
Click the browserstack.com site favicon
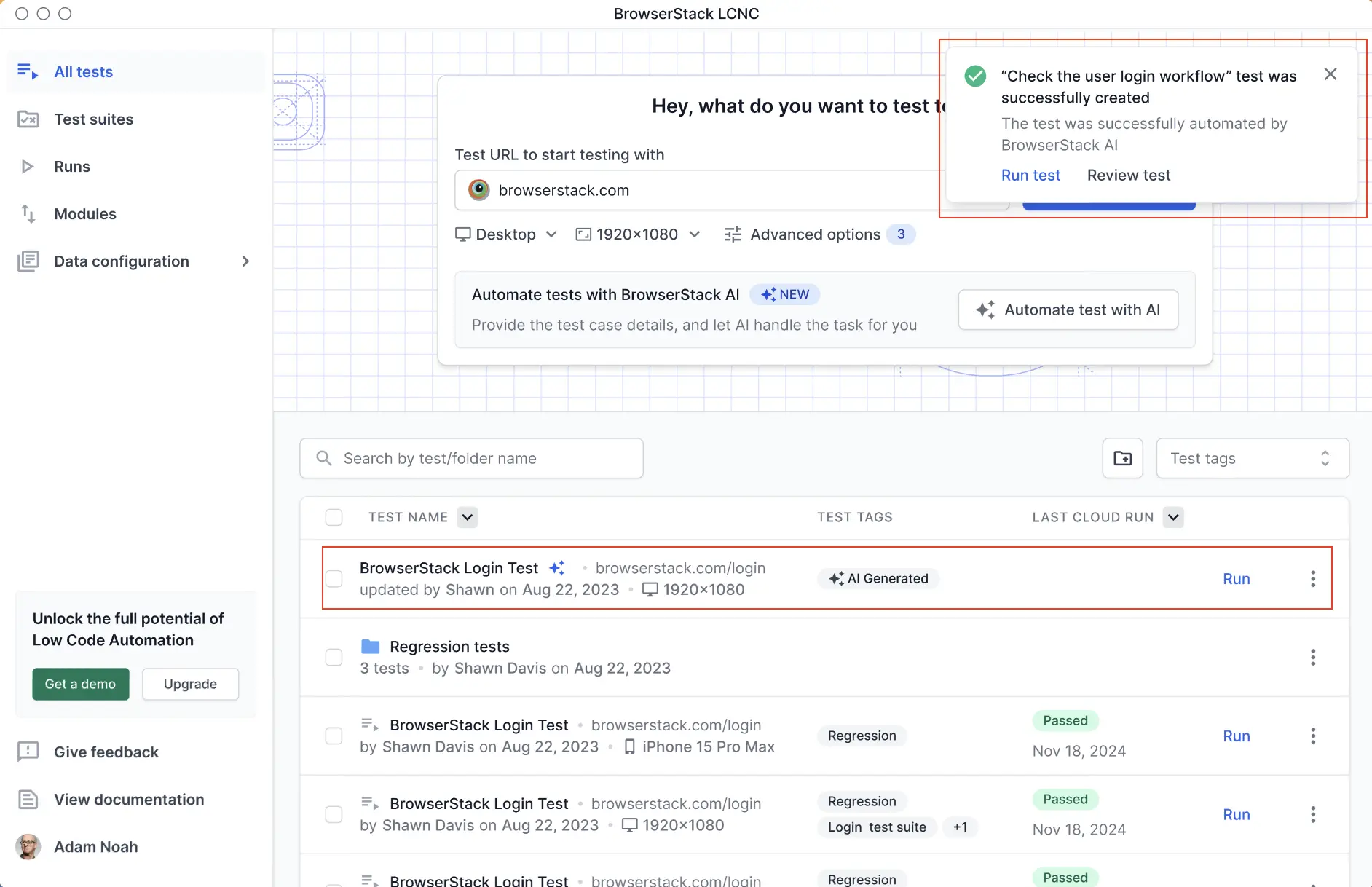pyautogui.click(x=478, y=190)
